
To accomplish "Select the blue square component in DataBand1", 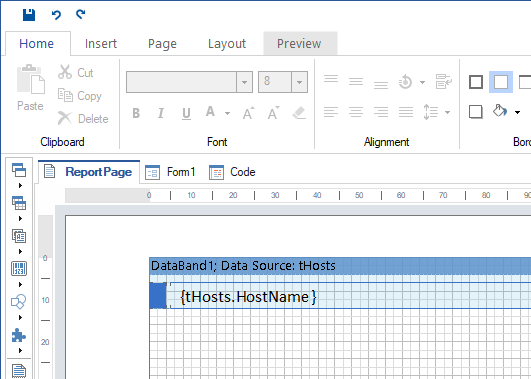I will [x=158, y=295].
